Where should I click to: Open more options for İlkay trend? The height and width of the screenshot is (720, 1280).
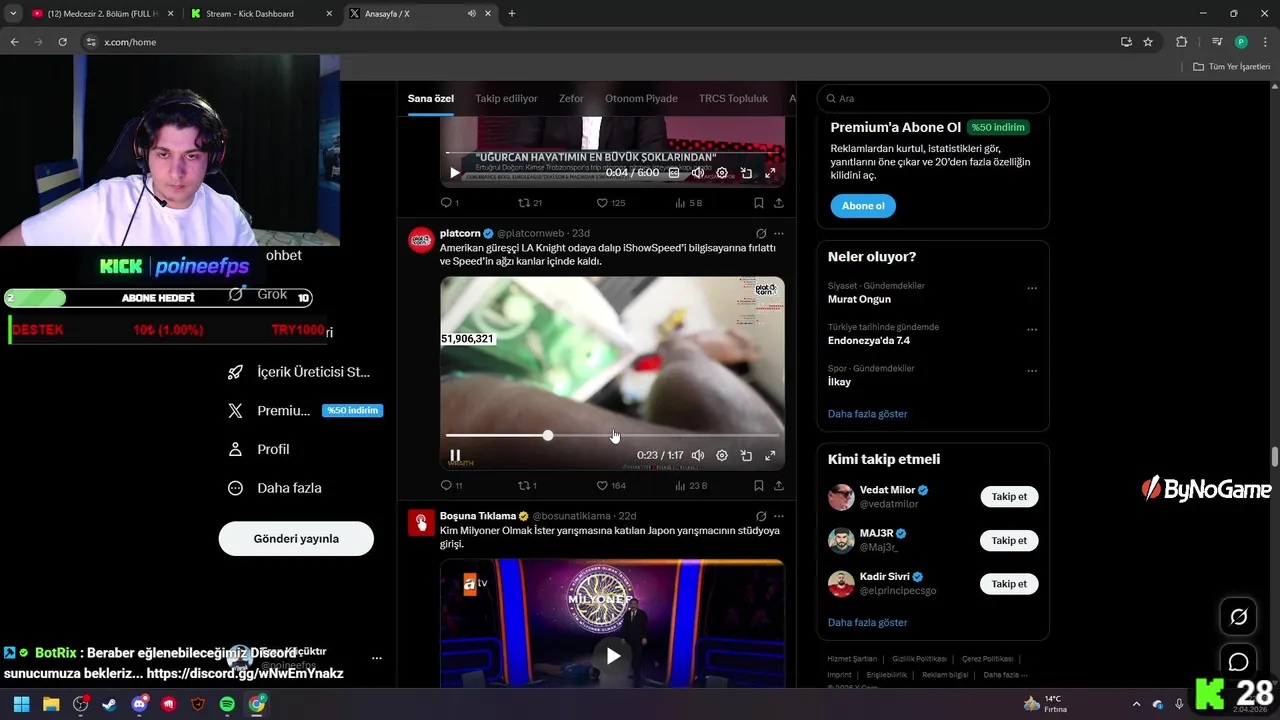[1032, 370]
